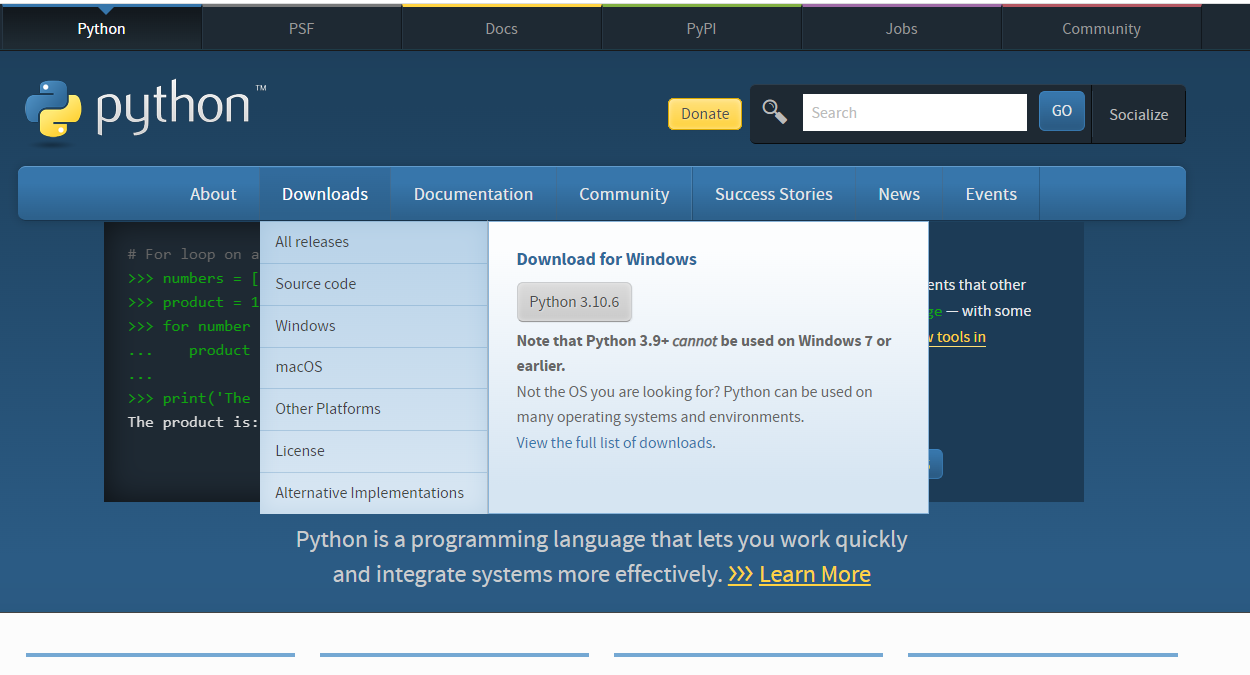Select Other Platforms menu entry
The image size is (1250, 675).
pos(374,409)
